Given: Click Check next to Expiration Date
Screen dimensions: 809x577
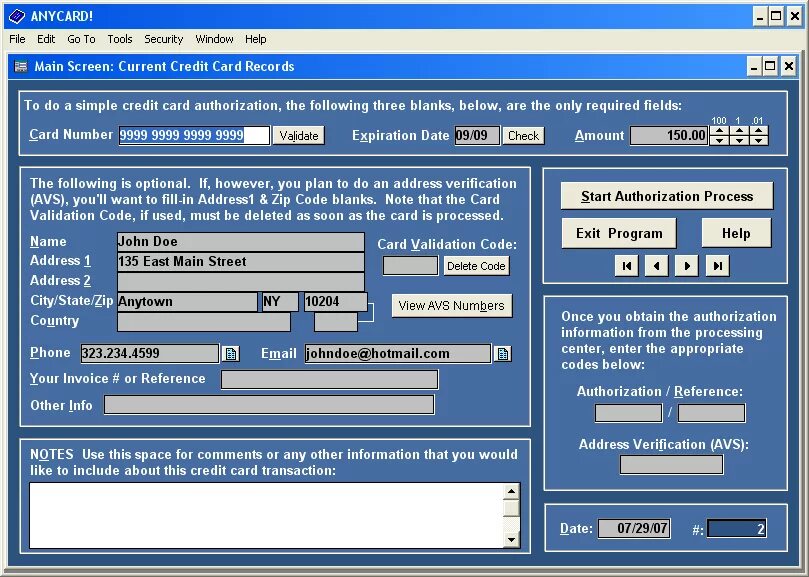Looking at the screenshot, I should click(x=523, y=136).
